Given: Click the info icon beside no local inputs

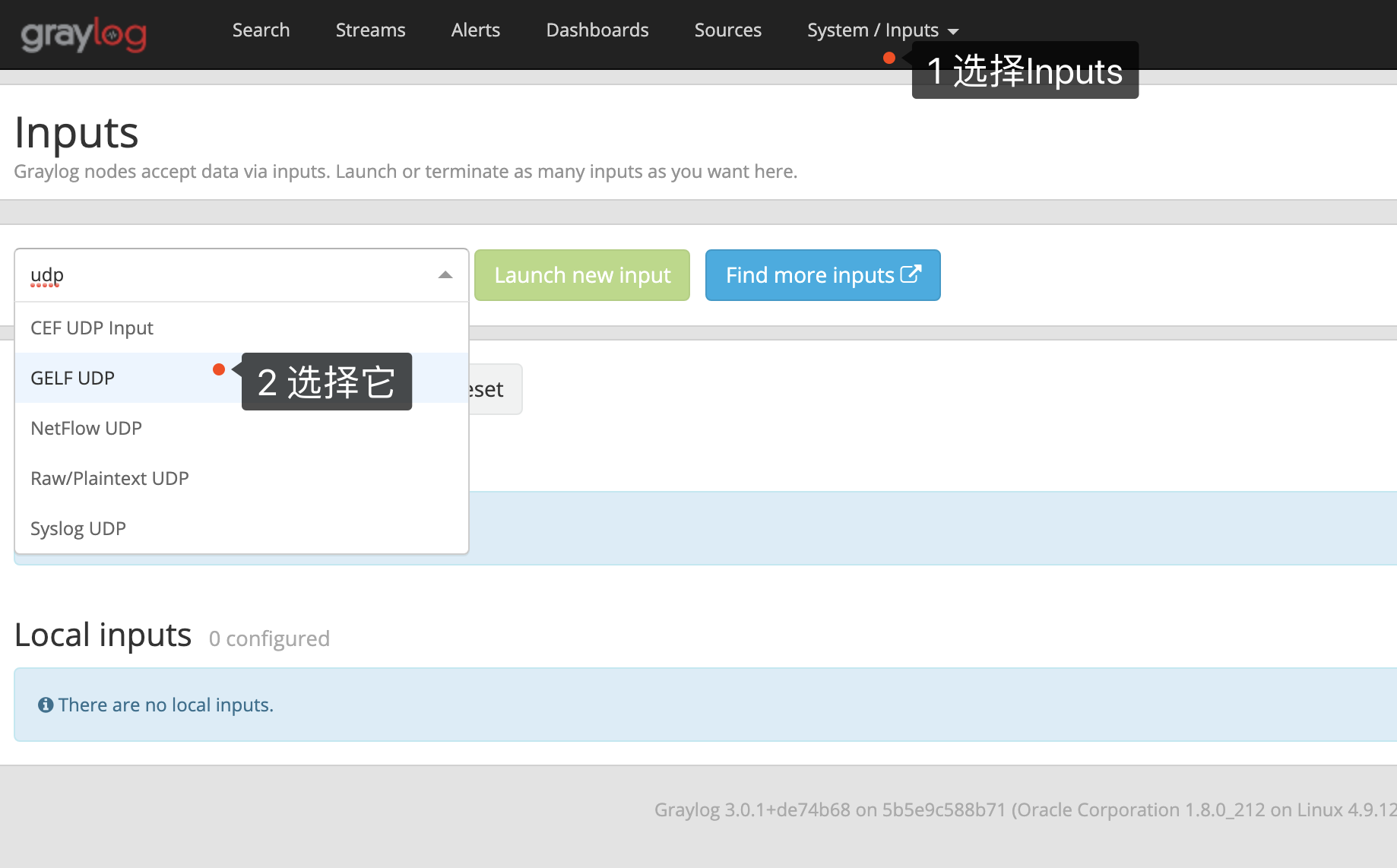Looking at the screenshot, I should click(x=46, y=705).
